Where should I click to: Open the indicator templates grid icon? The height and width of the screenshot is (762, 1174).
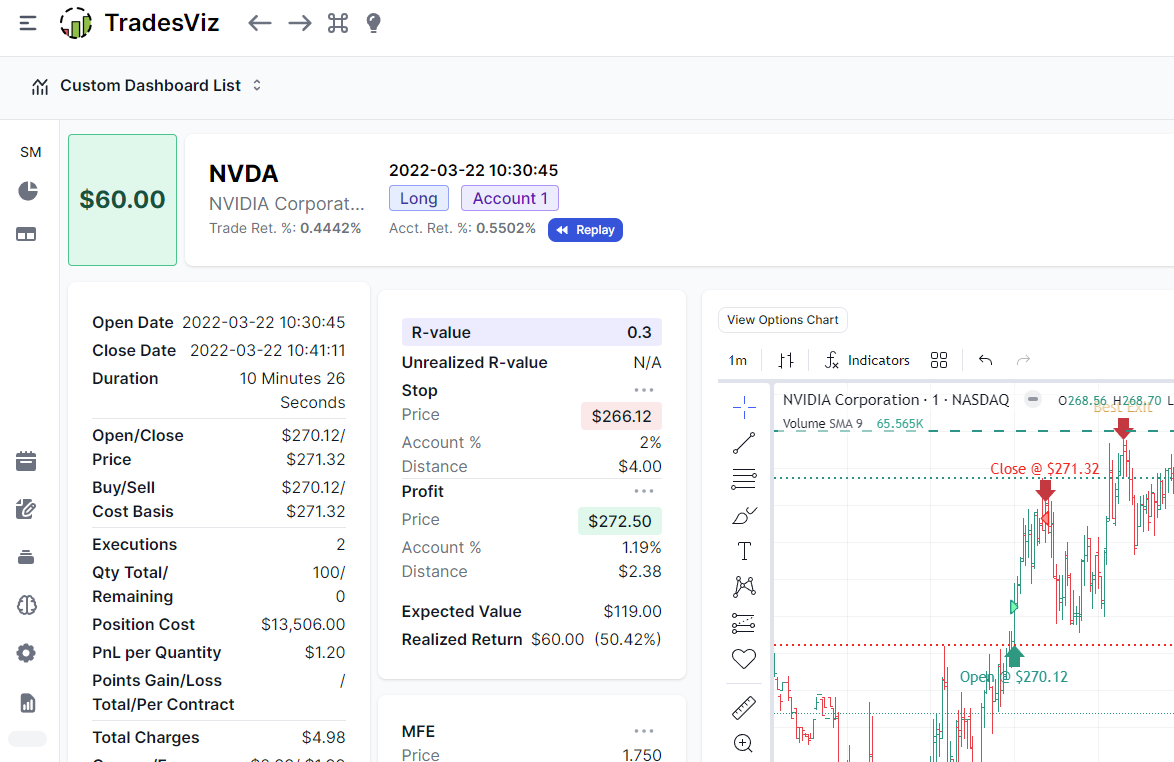(x=939, y=361)
